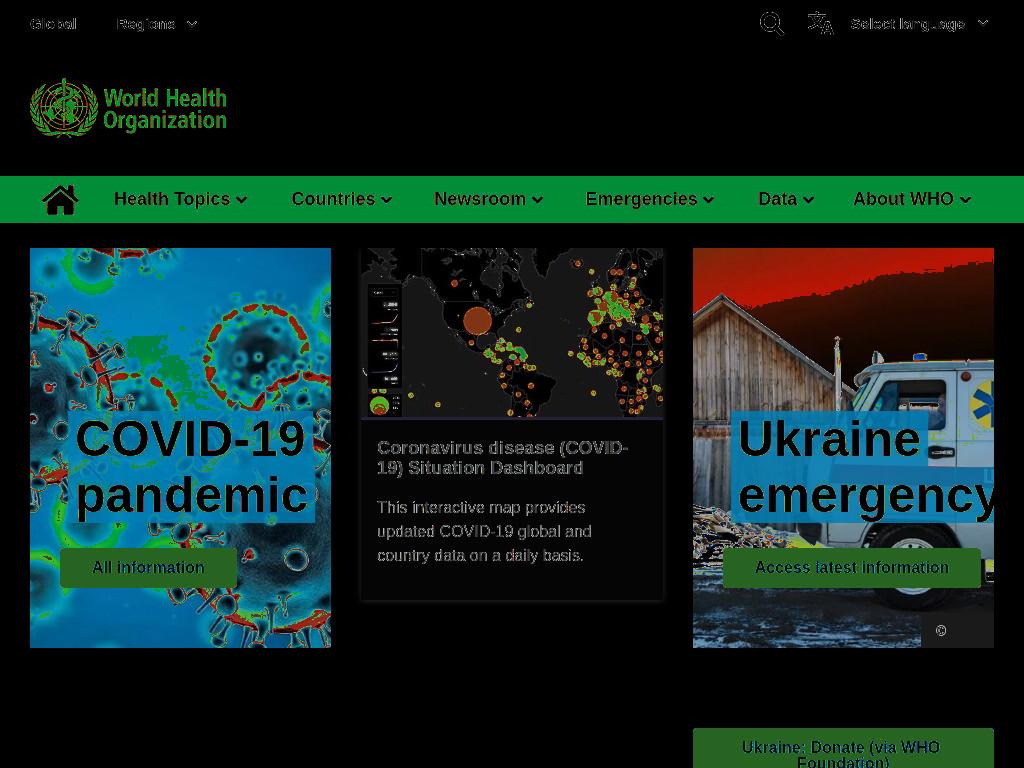
Task: Click the COVID-19 pandemic heading
Action: tap(191, 466)
